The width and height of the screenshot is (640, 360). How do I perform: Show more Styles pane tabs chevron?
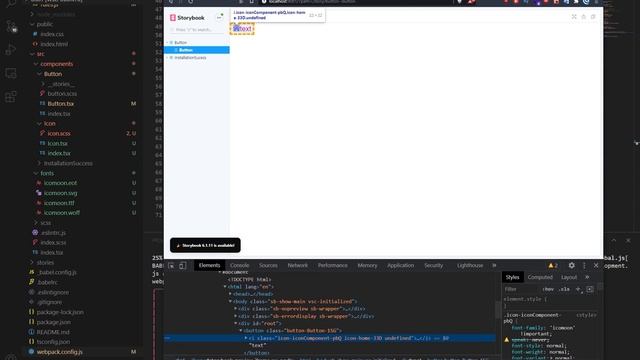(x=587, y=277)
